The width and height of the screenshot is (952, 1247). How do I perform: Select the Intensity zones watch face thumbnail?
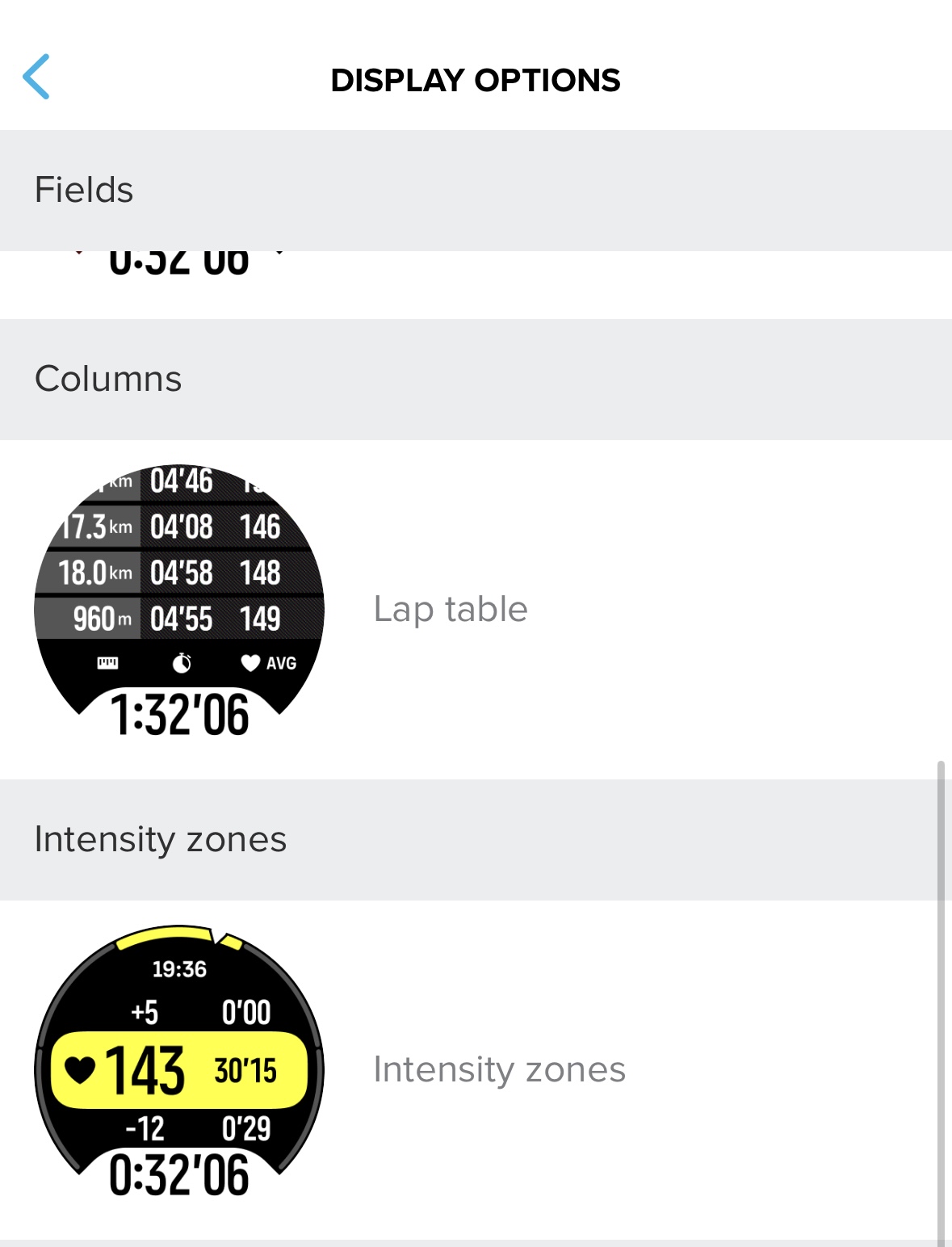click(x=179, y=1061)
